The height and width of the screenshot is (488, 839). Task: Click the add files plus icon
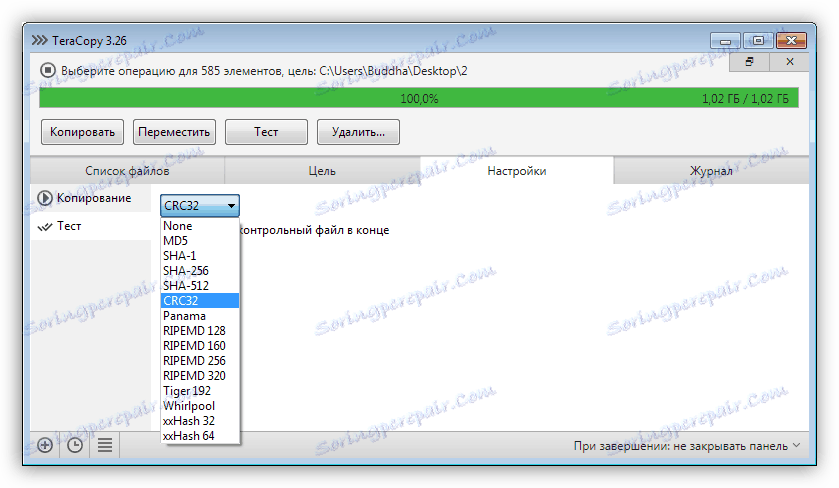(45, 445)
